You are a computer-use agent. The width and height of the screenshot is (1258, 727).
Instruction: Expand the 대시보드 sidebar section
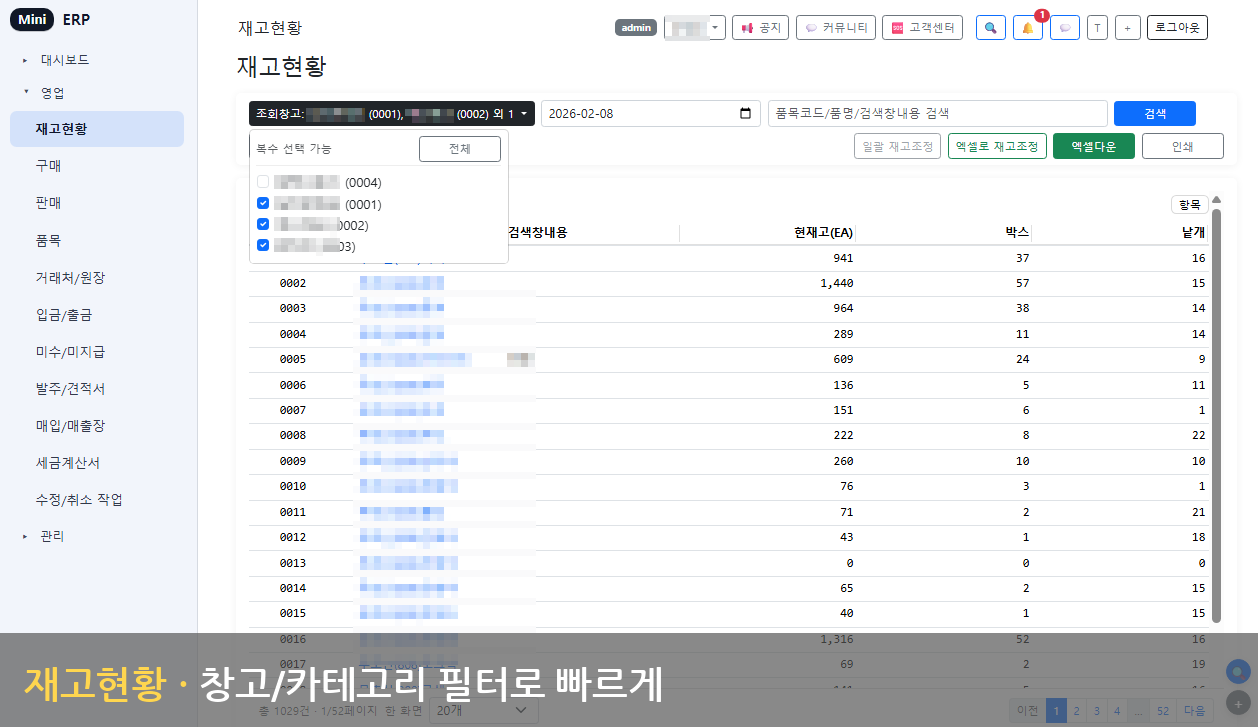[x=65, y=60]
